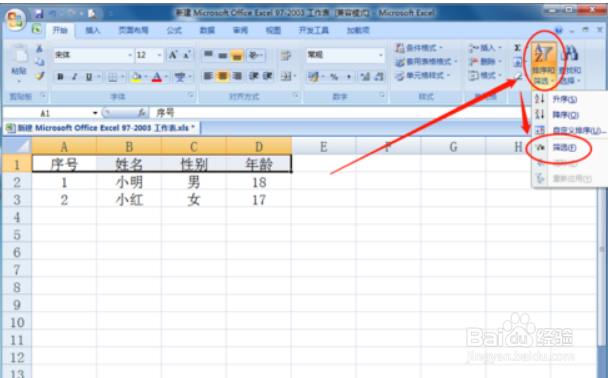Click the Name Box showing A1

pos(50,113)
